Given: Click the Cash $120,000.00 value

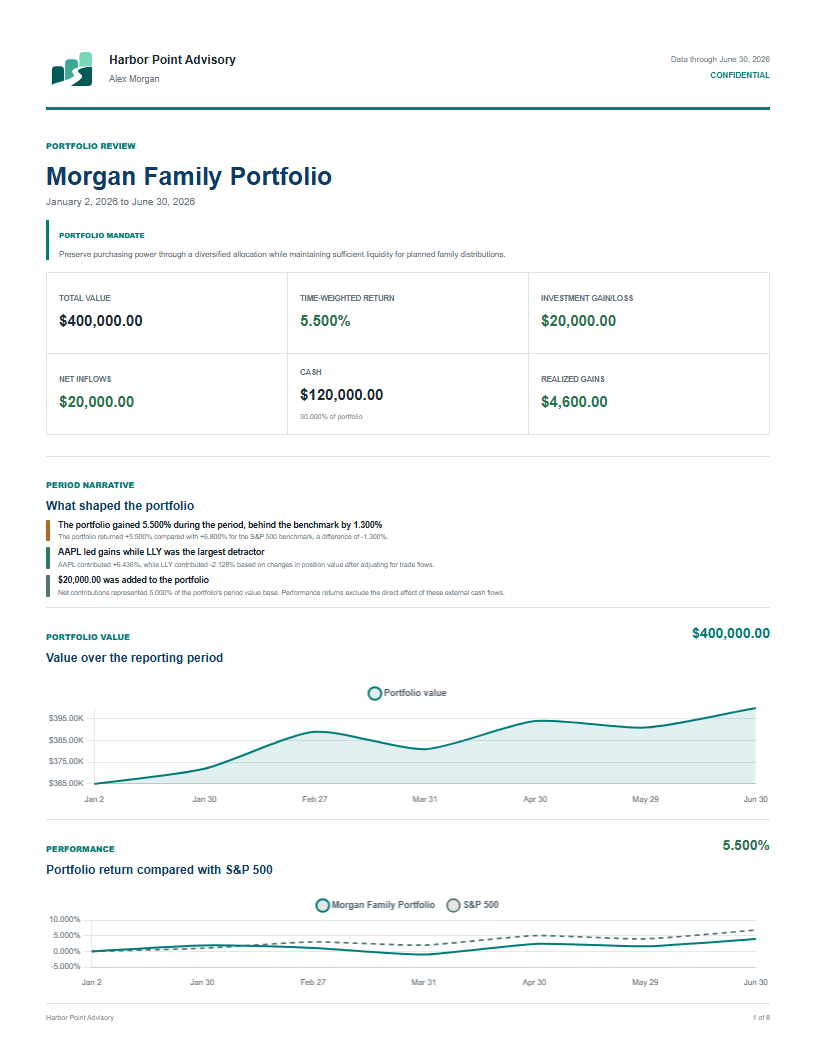Looking at the screenshot, I should pos(341,395).
